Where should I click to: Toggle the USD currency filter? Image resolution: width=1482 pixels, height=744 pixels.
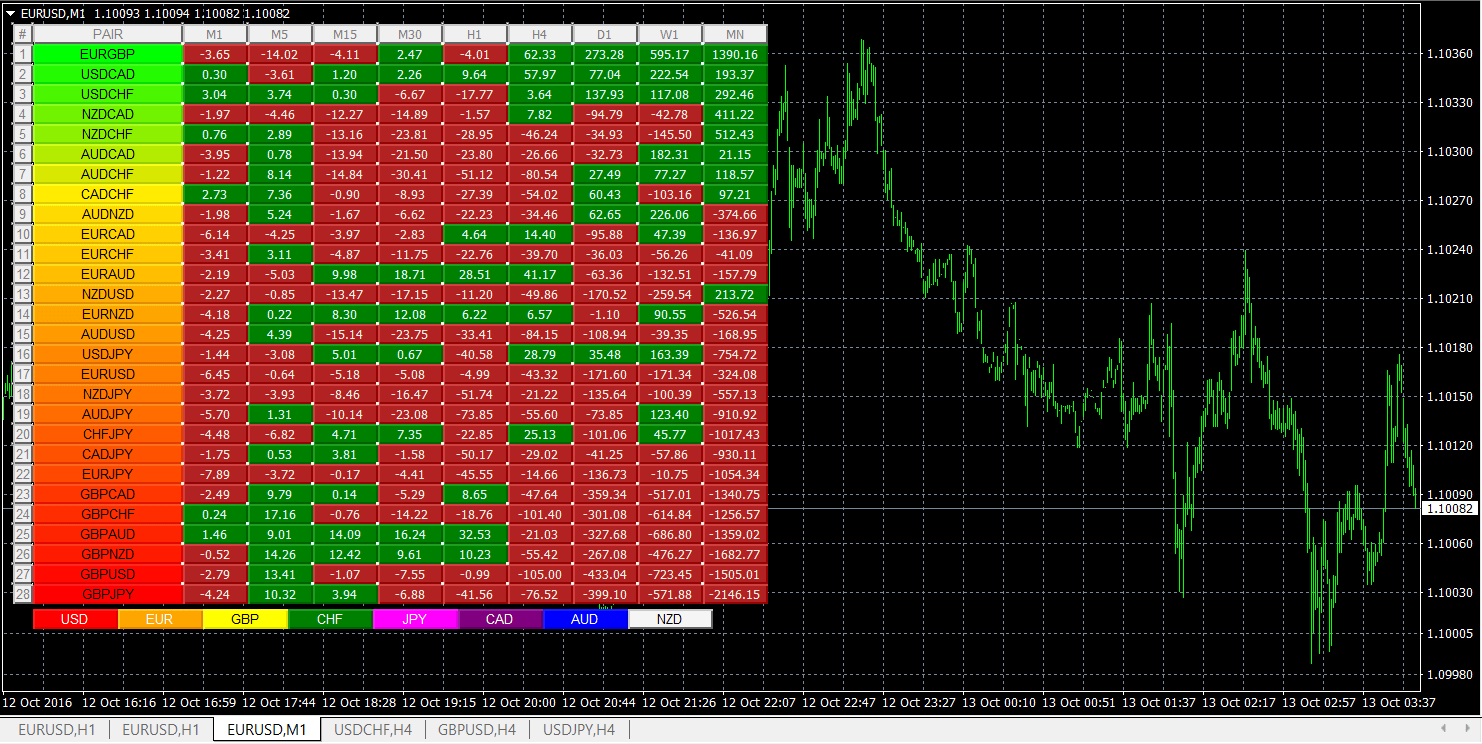coord(75,618)
